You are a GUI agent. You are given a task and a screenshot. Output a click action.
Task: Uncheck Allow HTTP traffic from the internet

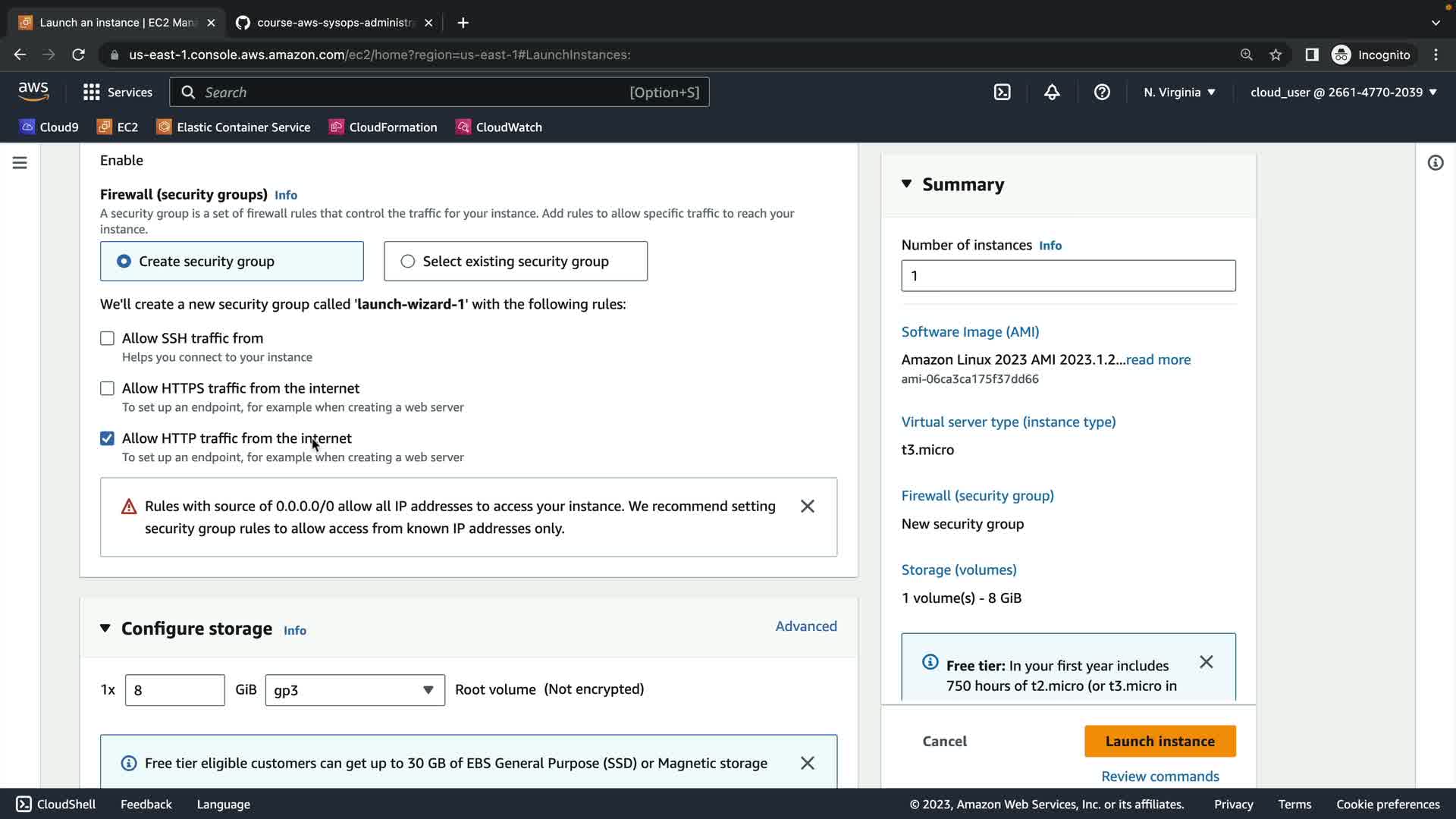pos(107,438)
